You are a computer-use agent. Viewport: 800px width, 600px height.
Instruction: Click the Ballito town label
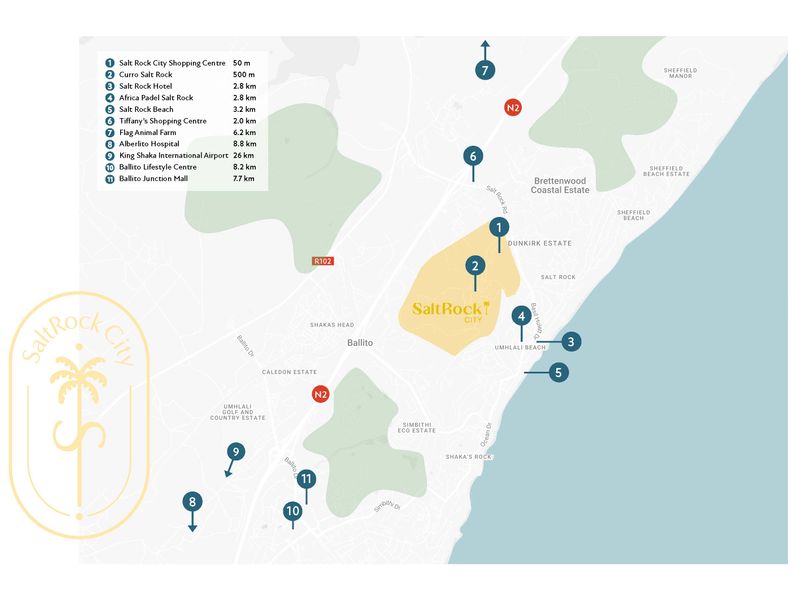coord(359,342)
